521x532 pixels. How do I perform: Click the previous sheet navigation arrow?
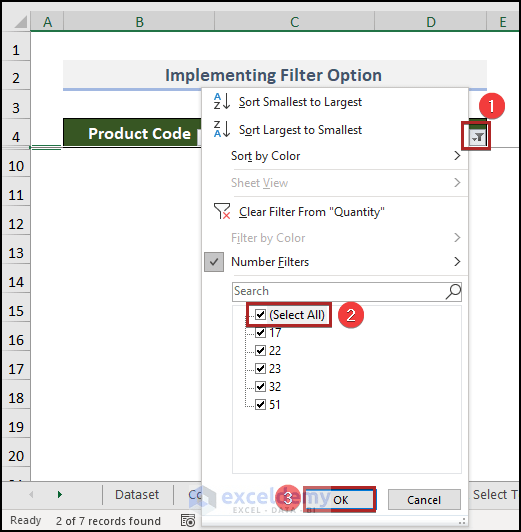click(x=31, y=494)
